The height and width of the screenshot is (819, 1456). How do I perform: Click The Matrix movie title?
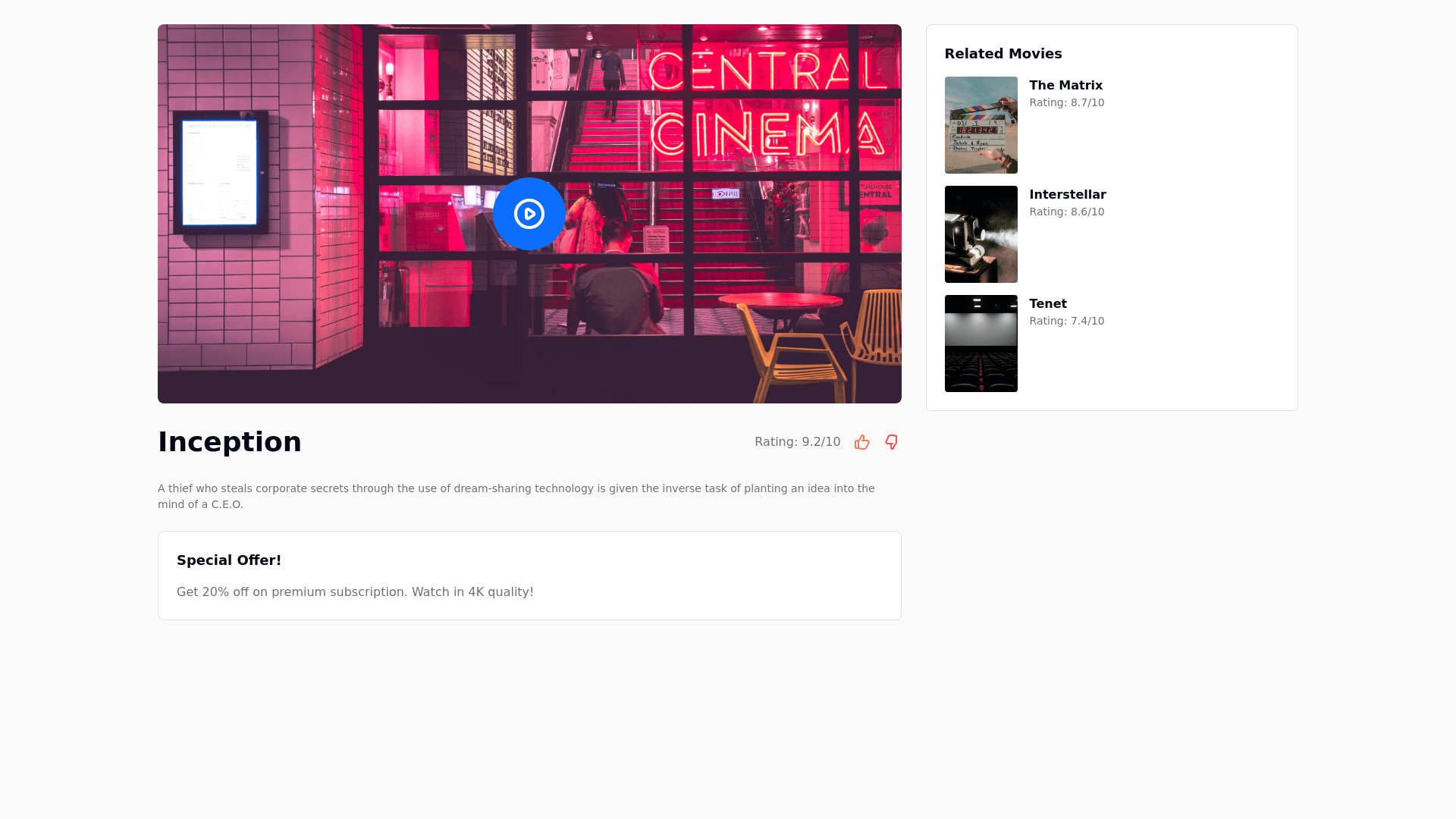click(1065, 86)
